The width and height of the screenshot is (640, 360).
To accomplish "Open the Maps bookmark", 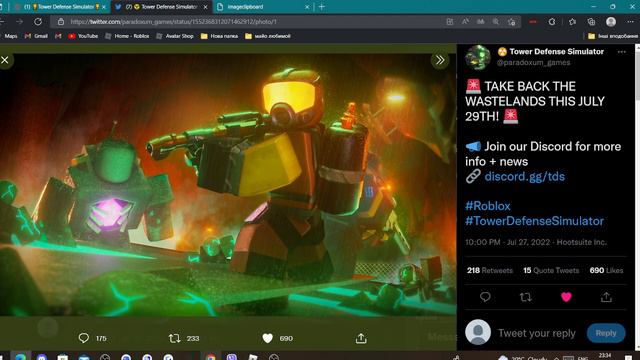I will click(11, 36).
